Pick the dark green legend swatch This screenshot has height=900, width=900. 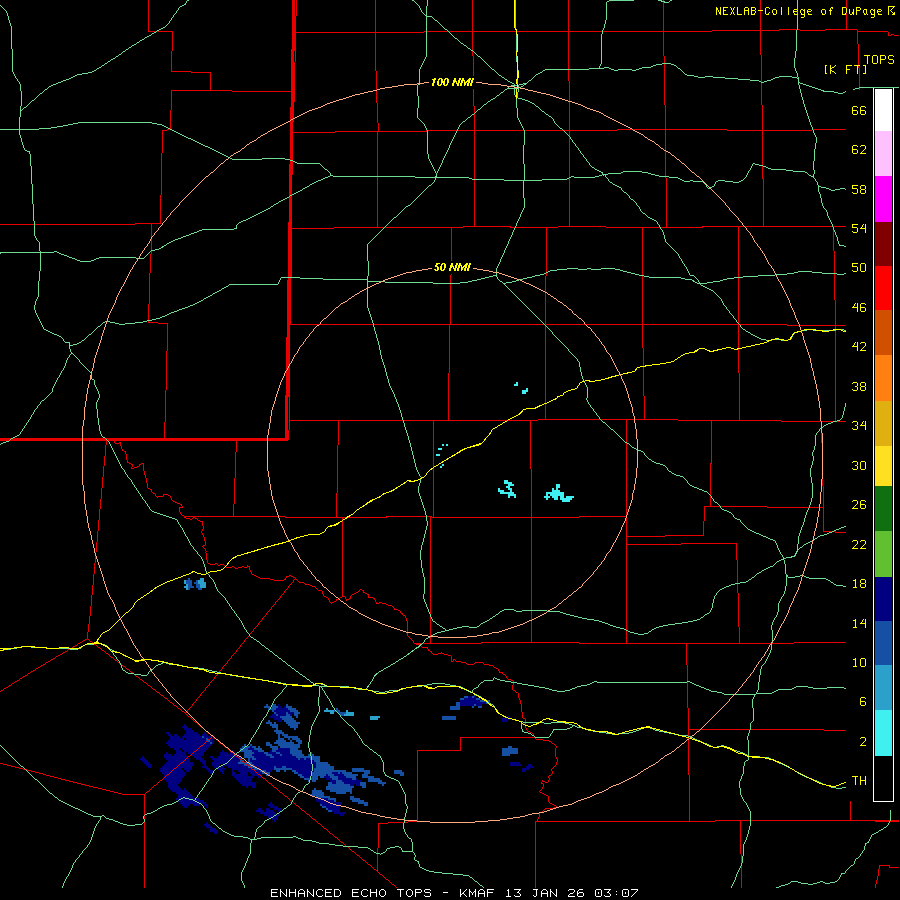[x=883, y=509]
